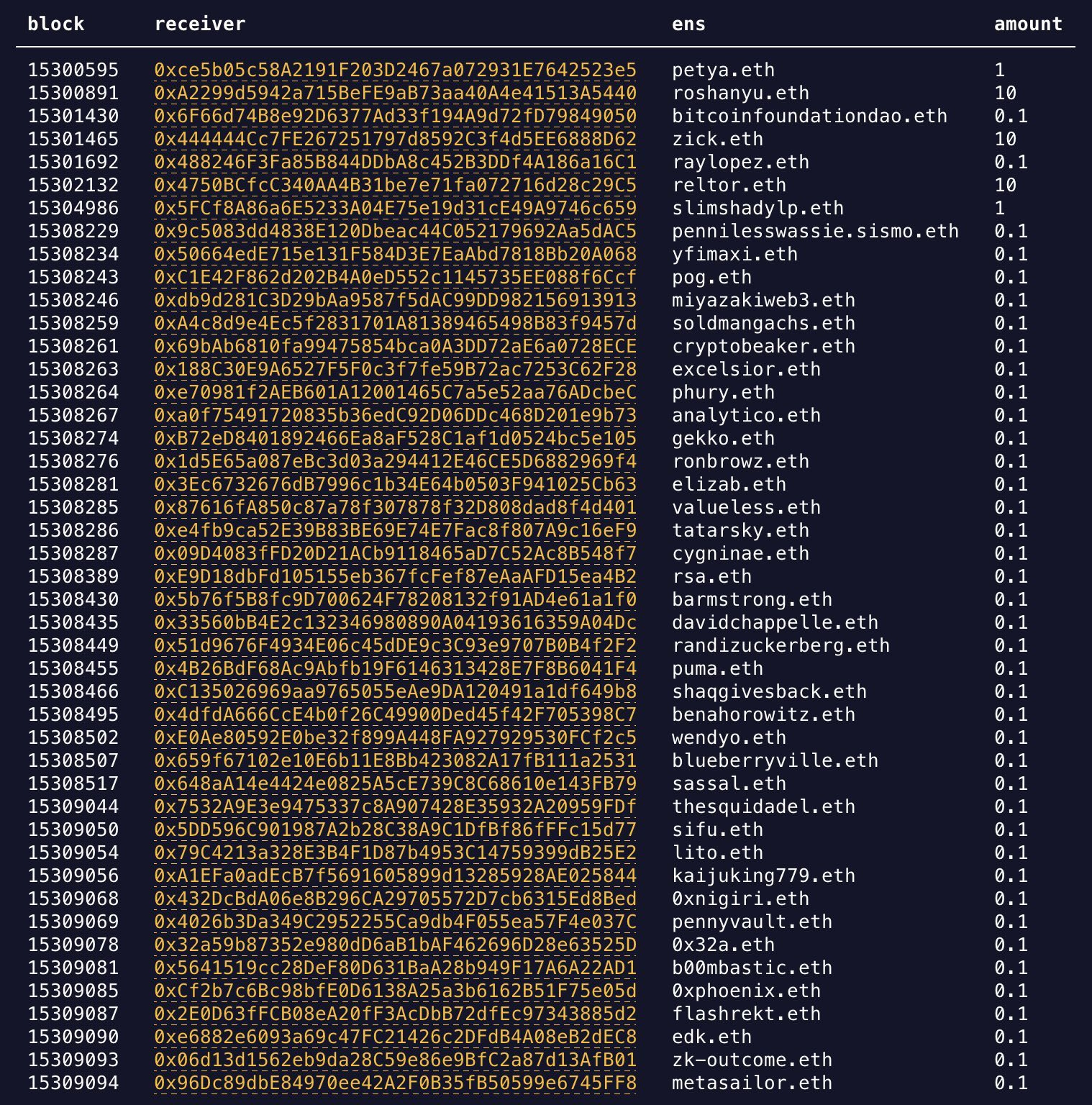1092x1105 pixels.
Task: Select amount 10 in reltor.eth row
Action: pos(1006,185)
